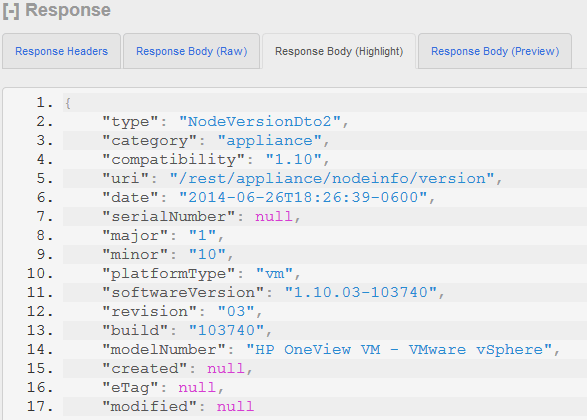Click the build value "103740"
Image resolution: width=587 pixels, height=420 pixels.
(x=226, y=331)
